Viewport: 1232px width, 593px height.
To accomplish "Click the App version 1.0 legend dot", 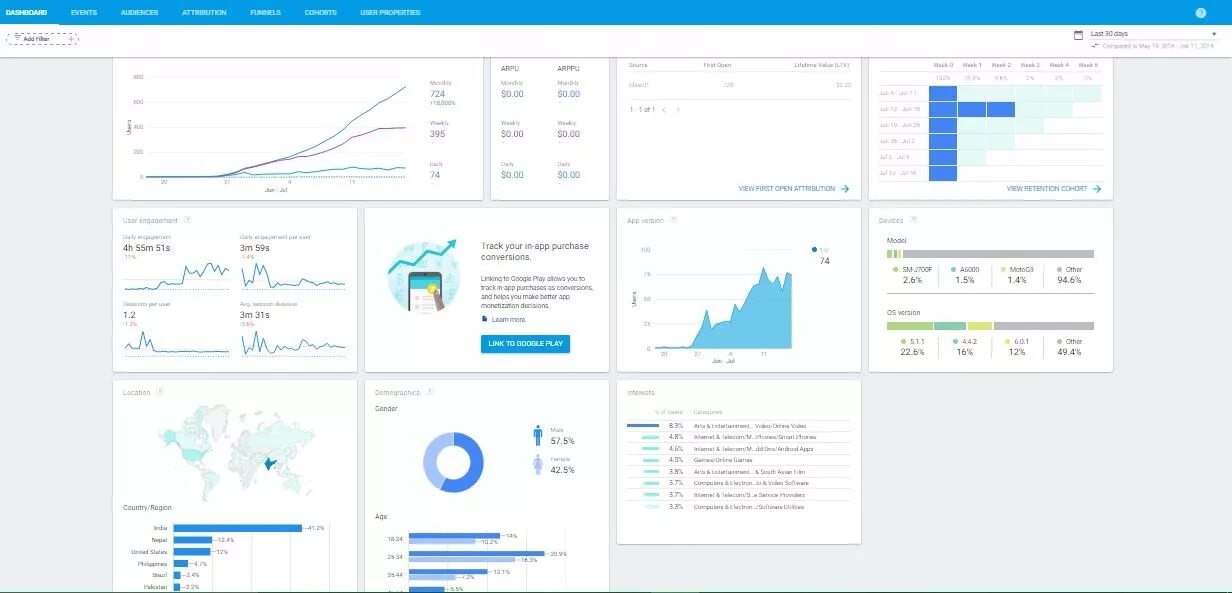I will pyautogui.click(x=815, y=250).
